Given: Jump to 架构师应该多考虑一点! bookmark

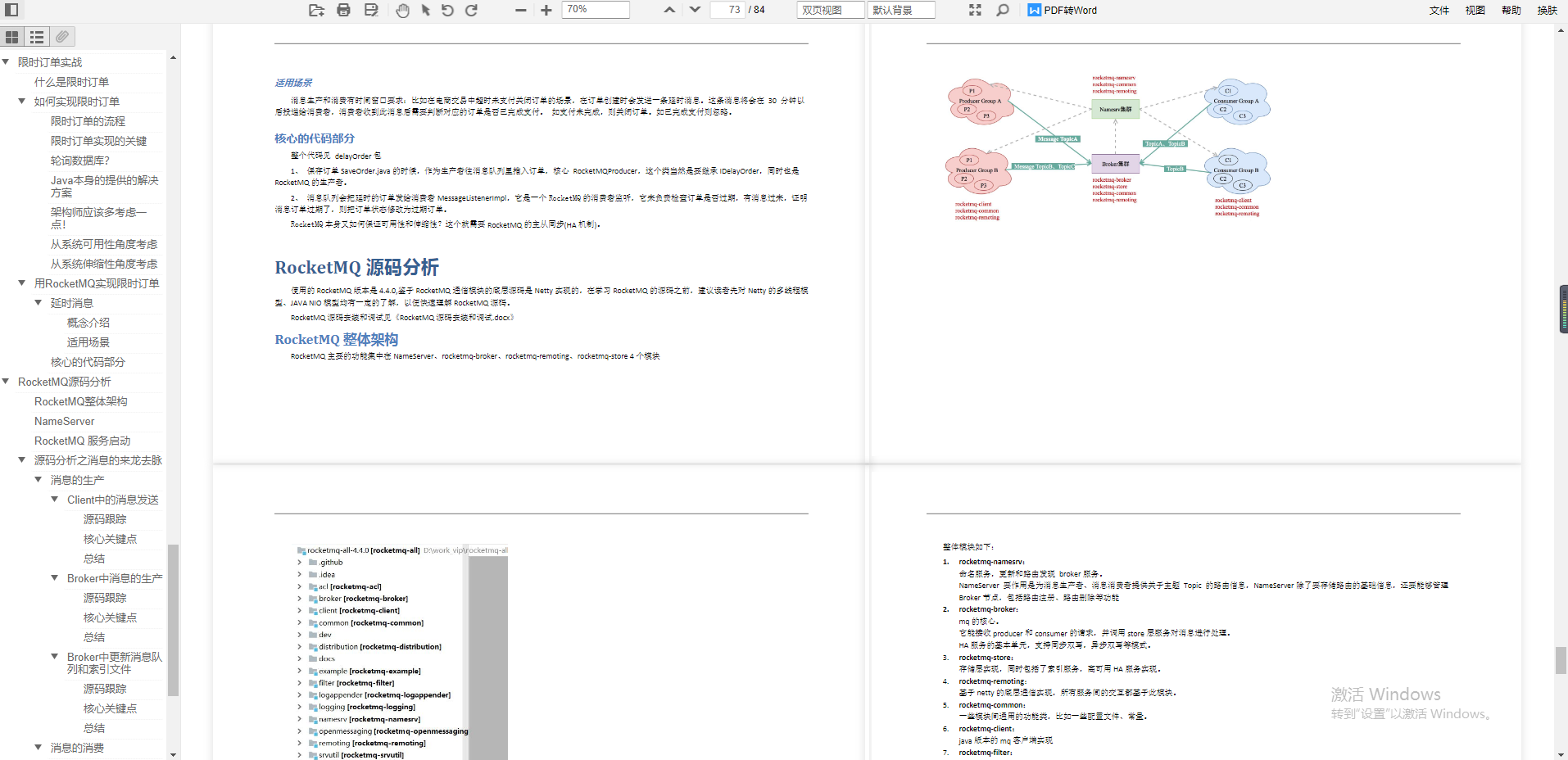Looking at the screenshot, I should 98,218.
